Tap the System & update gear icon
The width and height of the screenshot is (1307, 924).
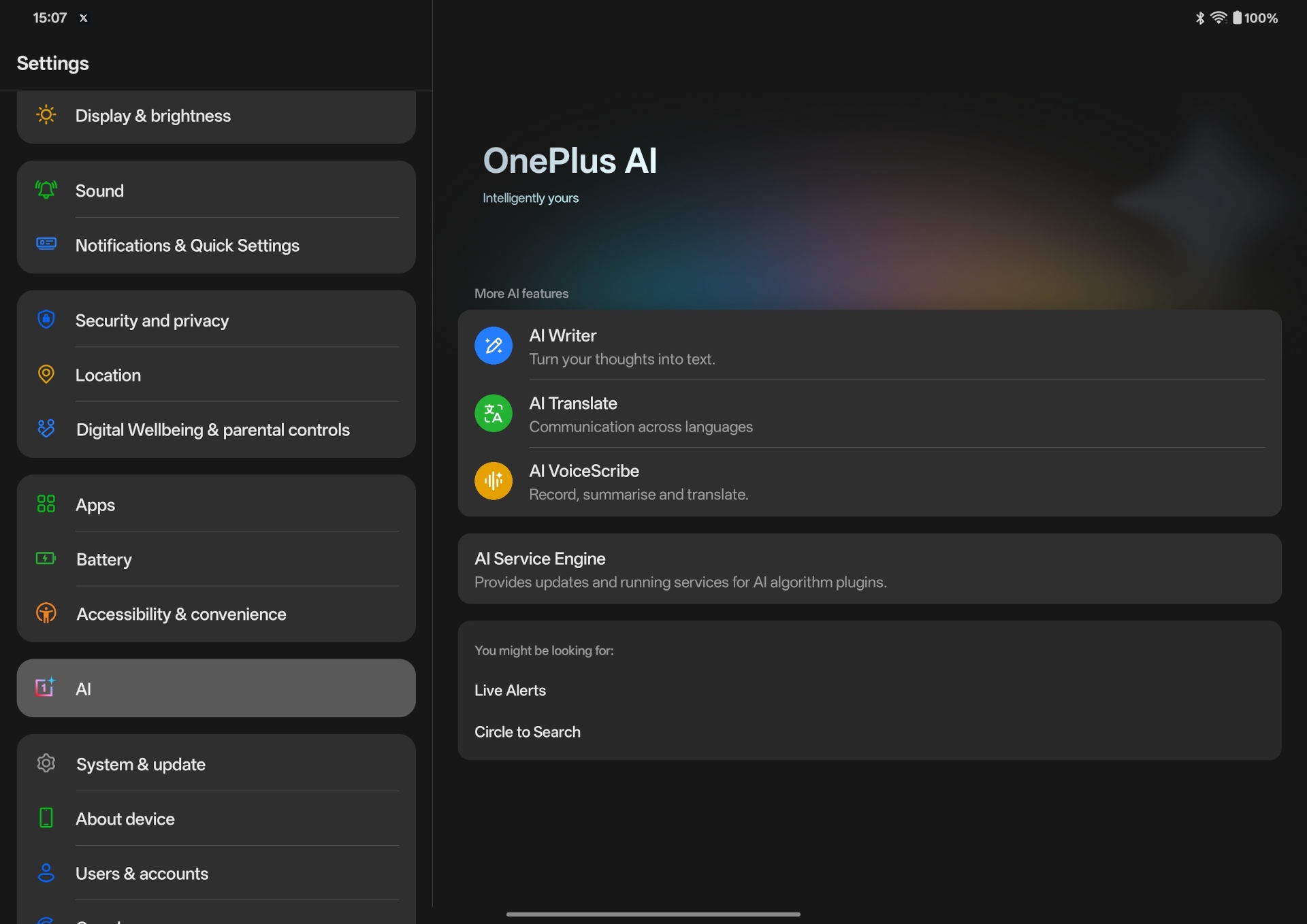(46, 763)
